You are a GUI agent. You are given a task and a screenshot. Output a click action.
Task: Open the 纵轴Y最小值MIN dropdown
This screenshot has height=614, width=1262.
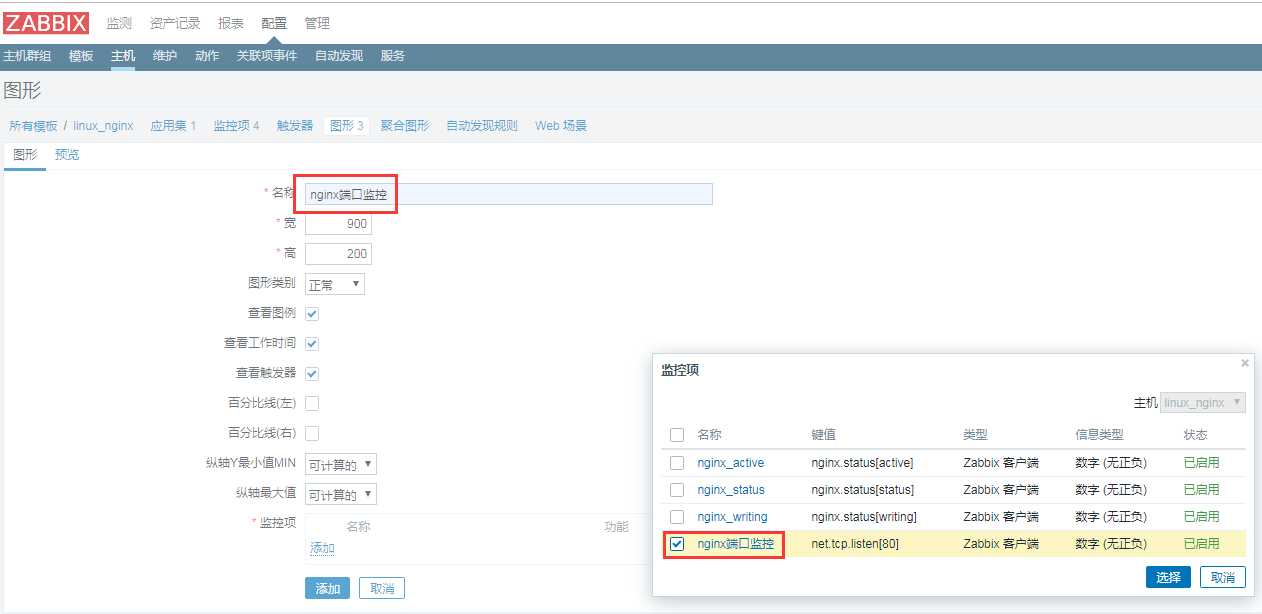341,464
